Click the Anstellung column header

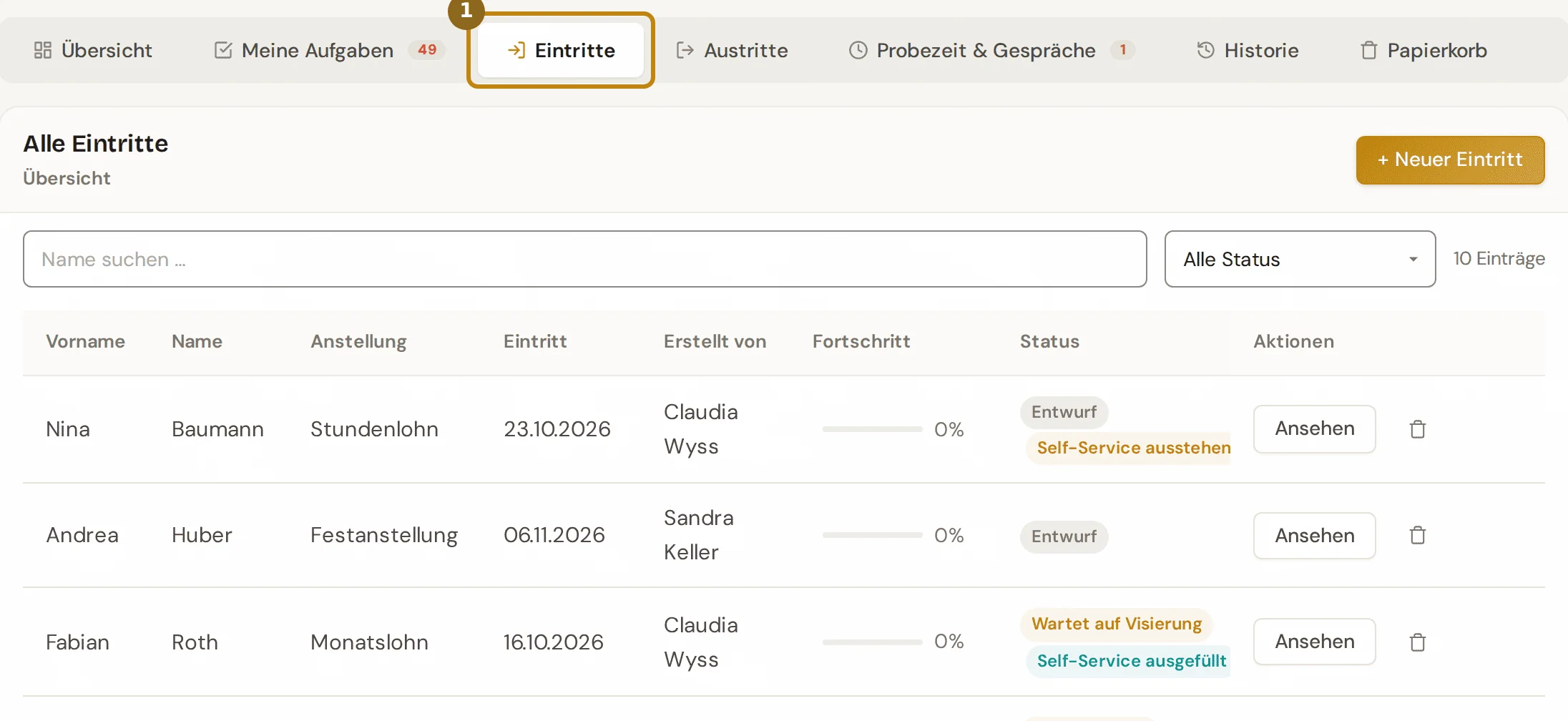(x=358, y=342)
